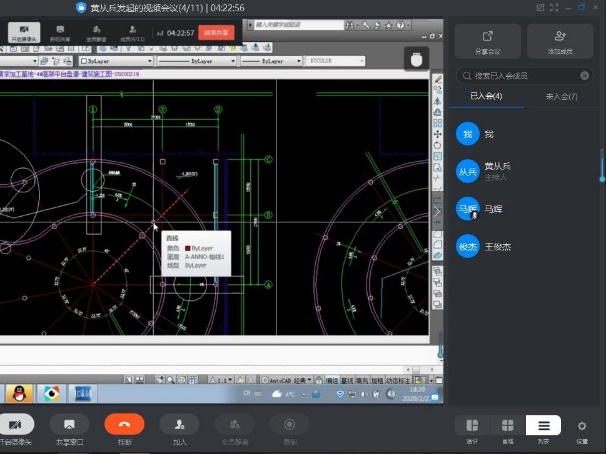Click the red hang up call button
Screen dimensions: 606x454
point(124,424)
